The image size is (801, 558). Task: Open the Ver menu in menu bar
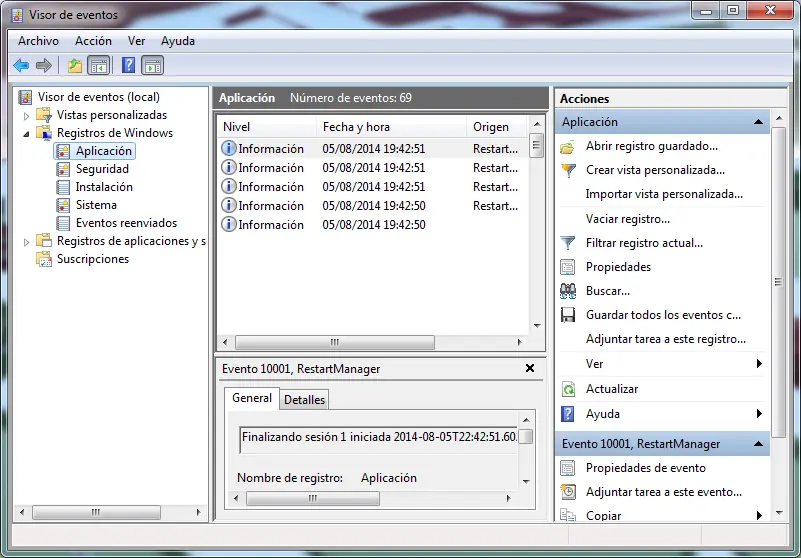136,41
